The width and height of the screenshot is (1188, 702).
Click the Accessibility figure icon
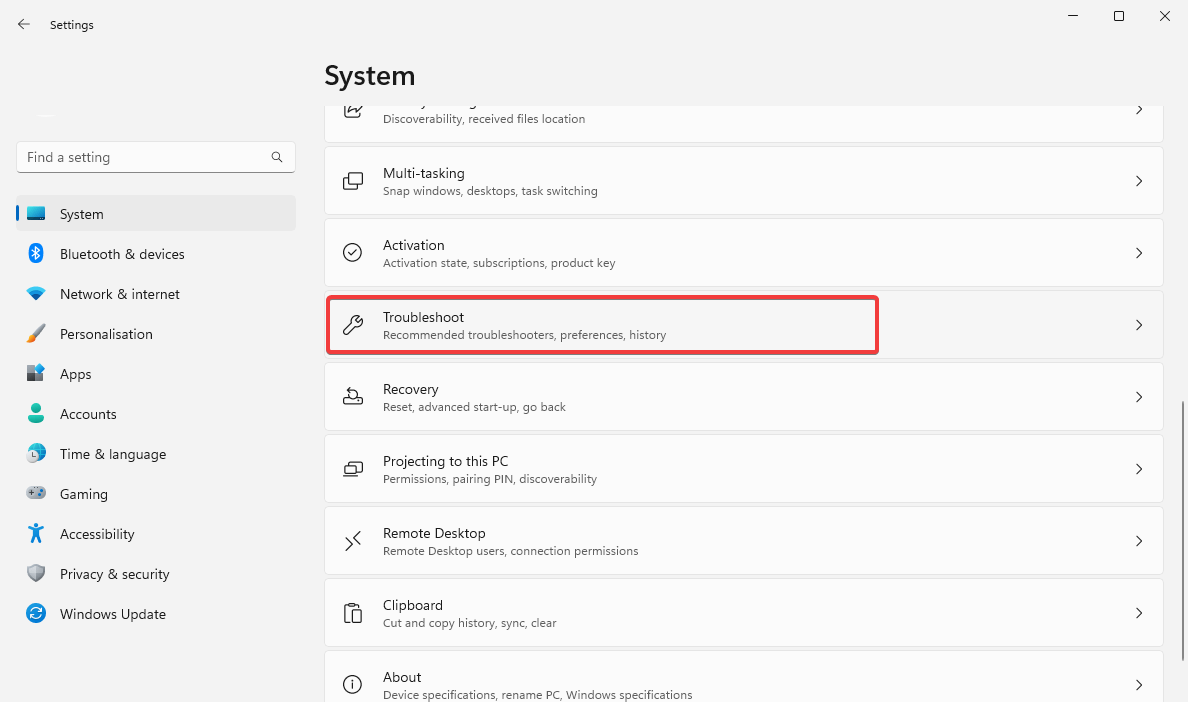(x=36, y=533)
